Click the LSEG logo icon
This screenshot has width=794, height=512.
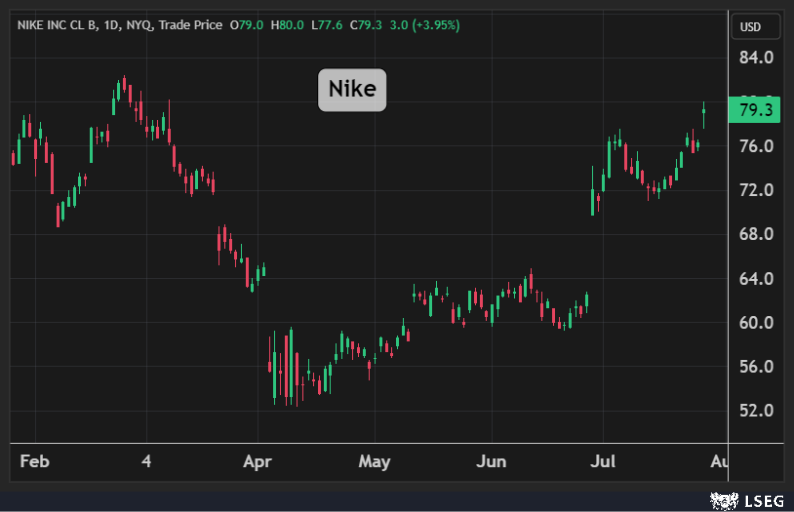tap(724, 498)
